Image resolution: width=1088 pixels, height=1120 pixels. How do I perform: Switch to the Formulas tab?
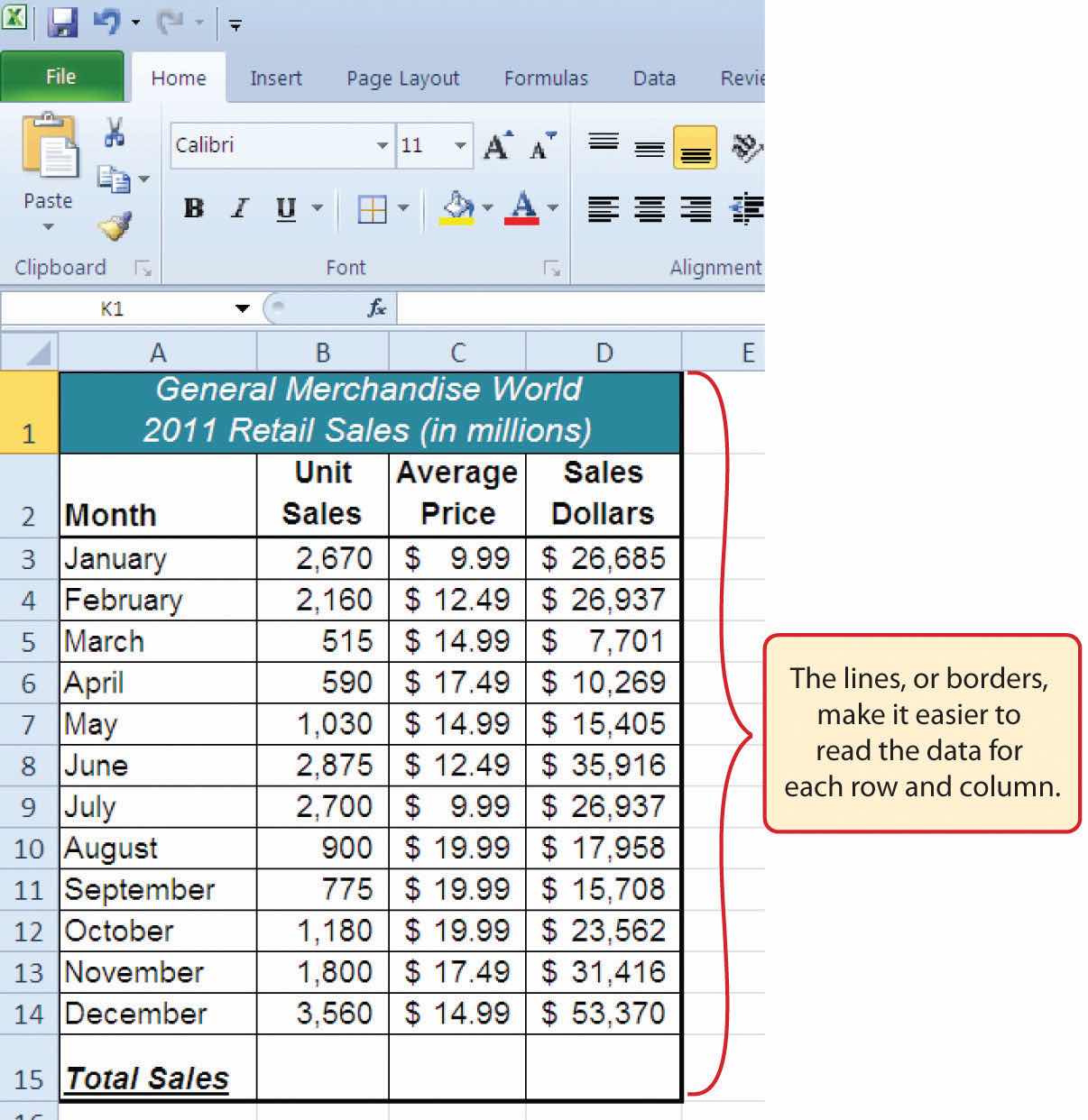pos(545,78)
